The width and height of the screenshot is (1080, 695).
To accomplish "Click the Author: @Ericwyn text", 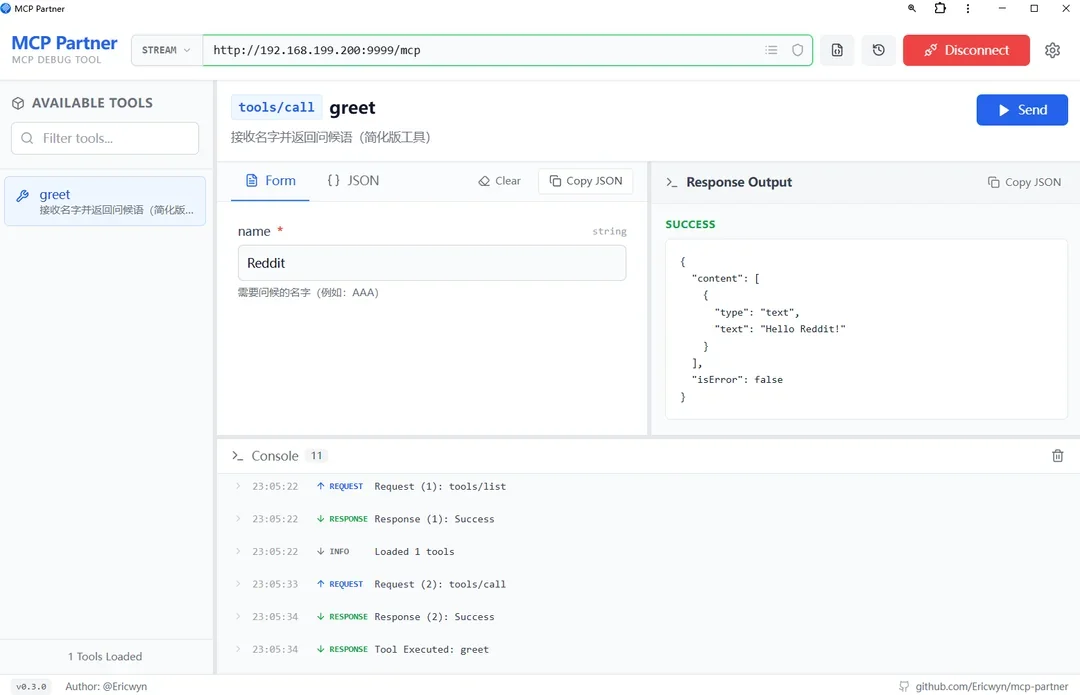I will point(106,687).
